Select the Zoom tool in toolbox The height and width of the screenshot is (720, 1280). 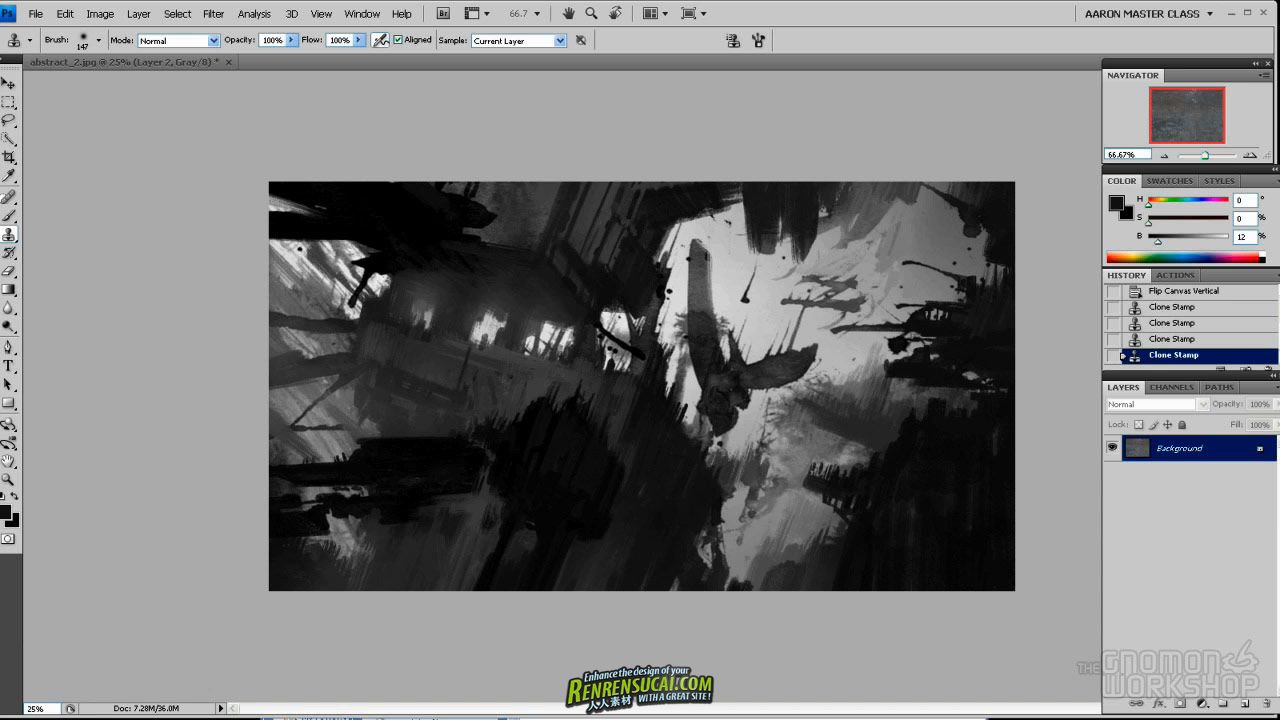[9, 479]
